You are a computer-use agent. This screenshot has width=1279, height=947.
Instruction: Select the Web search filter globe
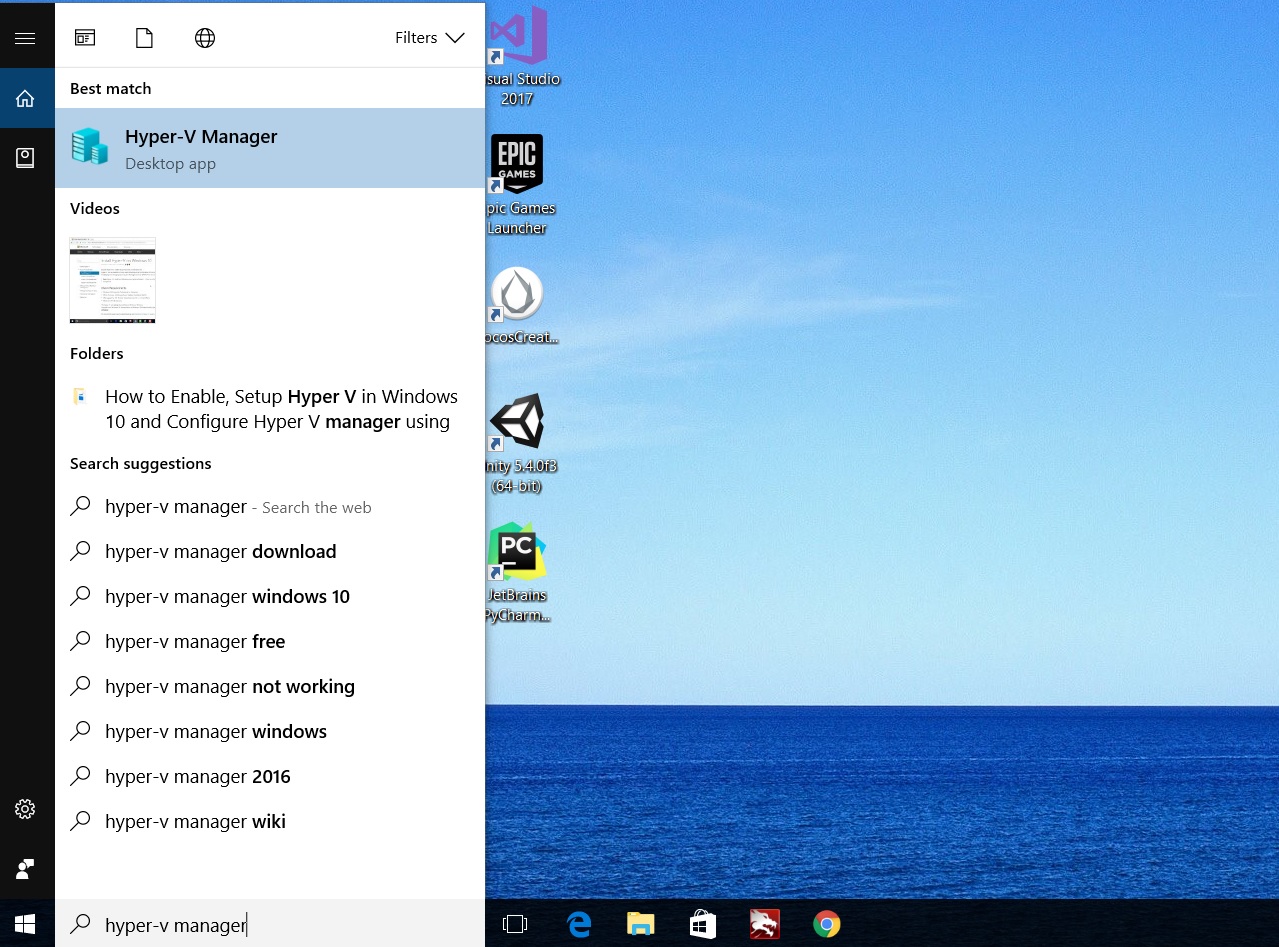click(x=204, y=37)
